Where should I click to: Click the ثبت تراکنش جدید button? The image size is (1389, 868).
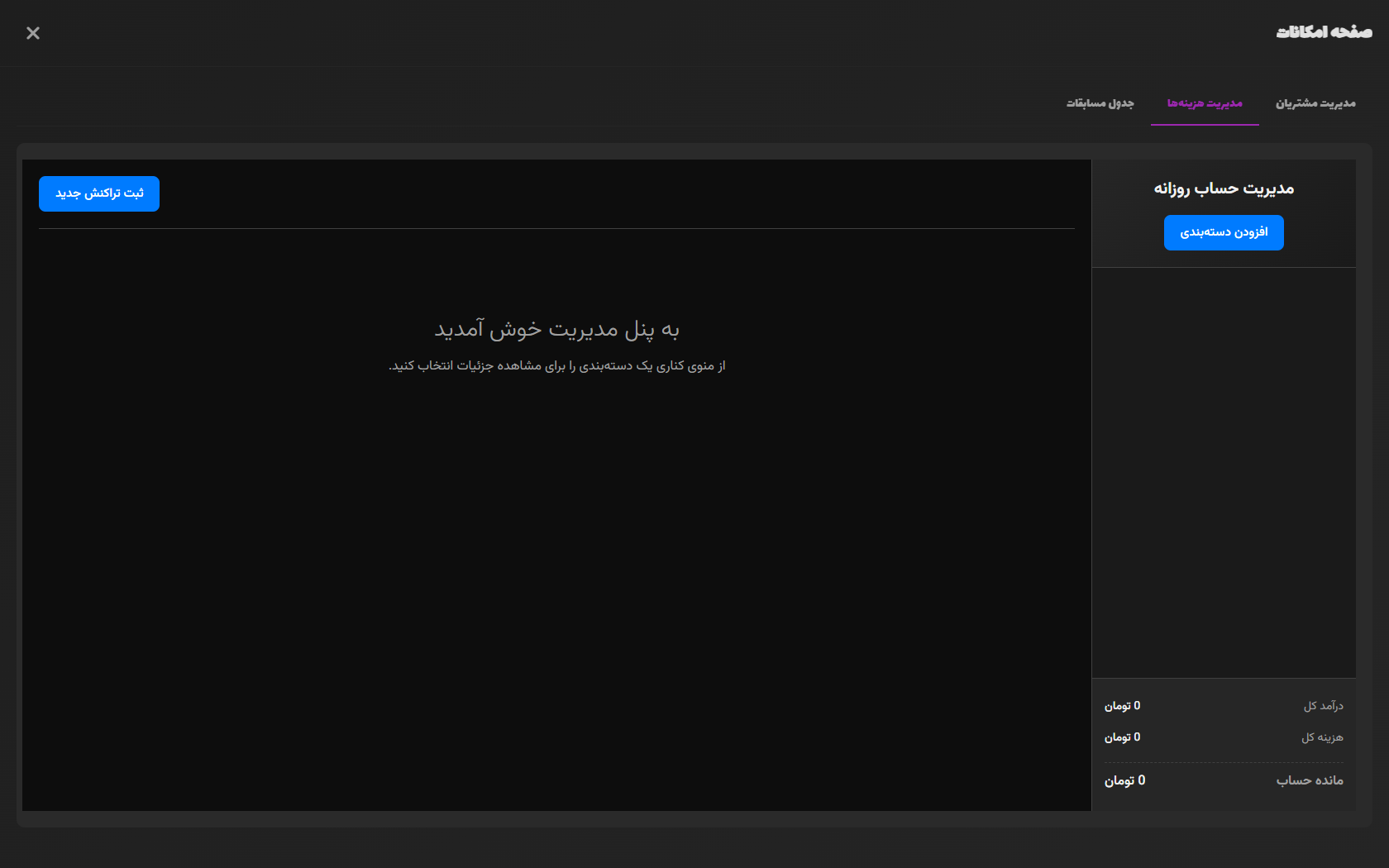pos(99,193)
